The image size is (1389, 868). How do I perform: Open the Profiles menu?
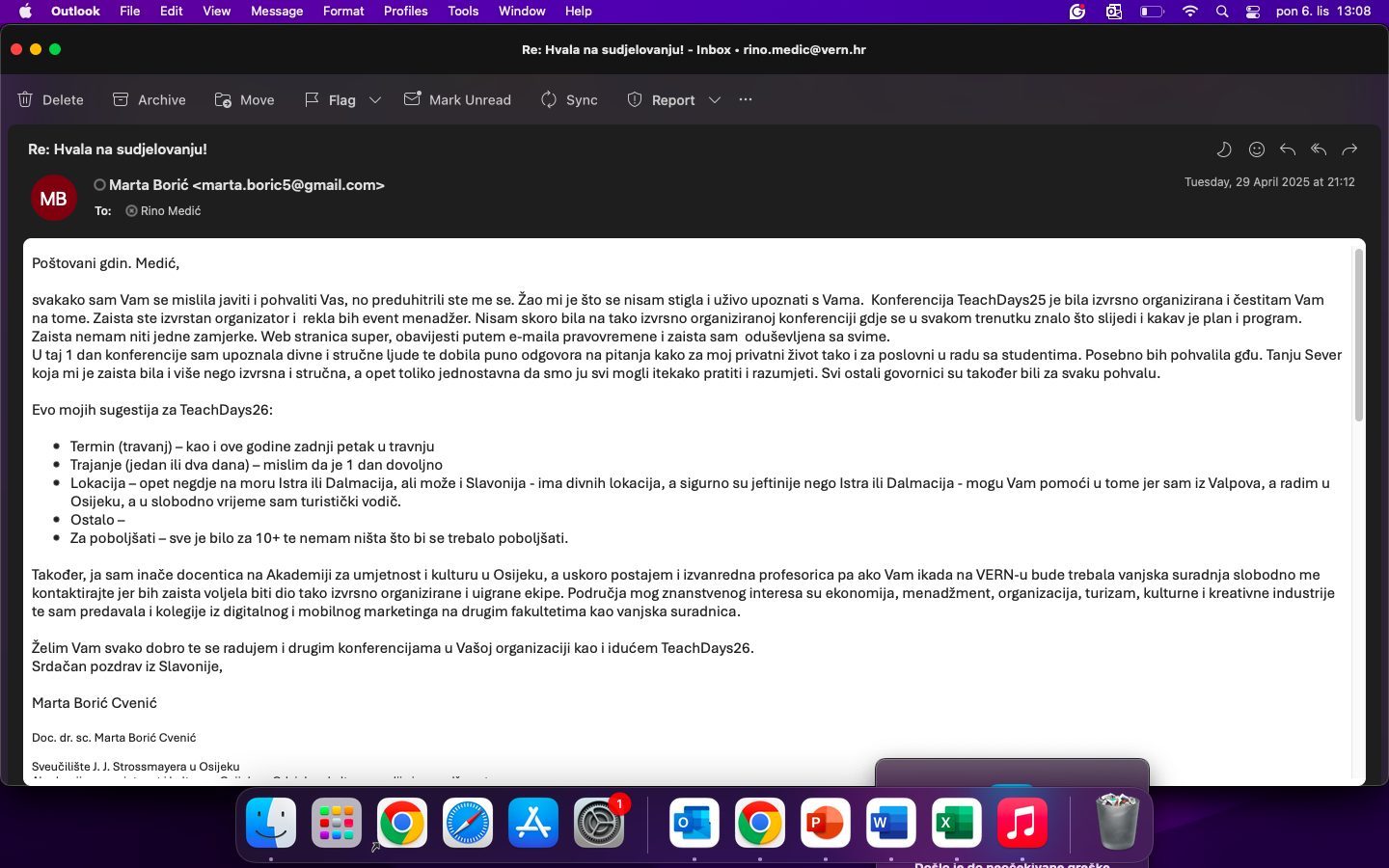coord(406,12)
